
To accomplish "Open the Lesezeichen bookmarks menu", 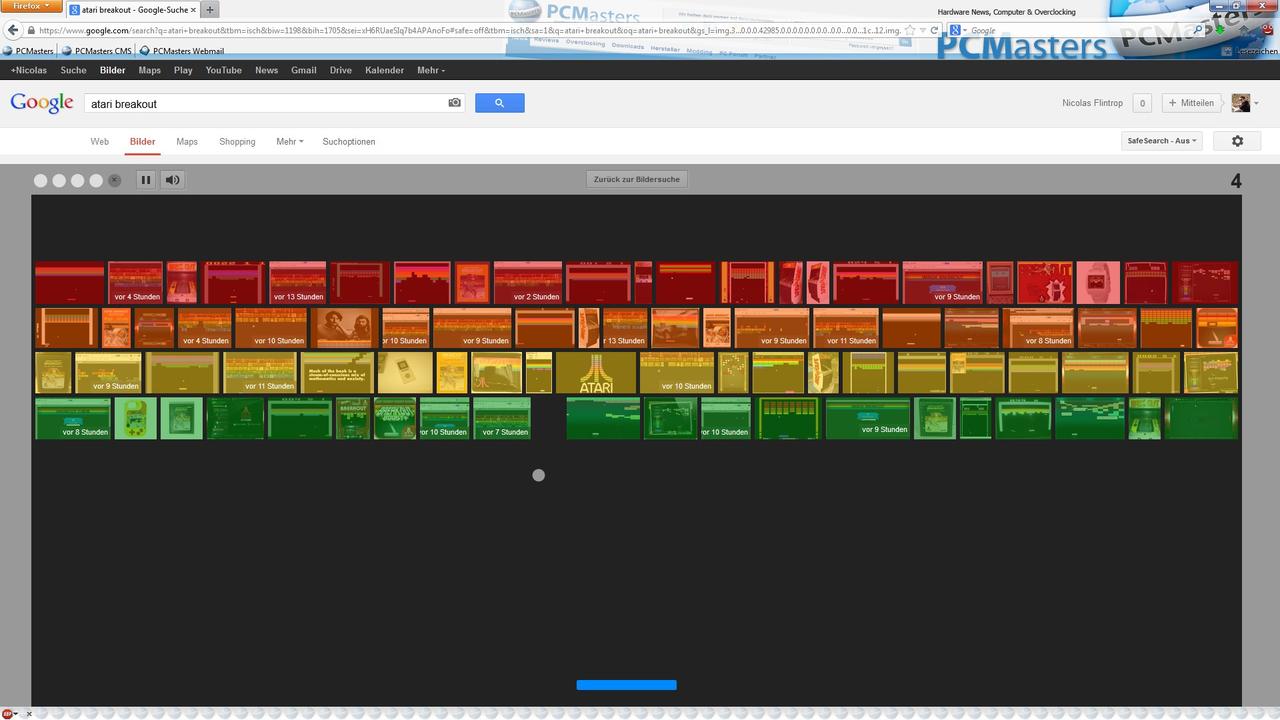I will pyautogui.click(x=1248, y=51).
